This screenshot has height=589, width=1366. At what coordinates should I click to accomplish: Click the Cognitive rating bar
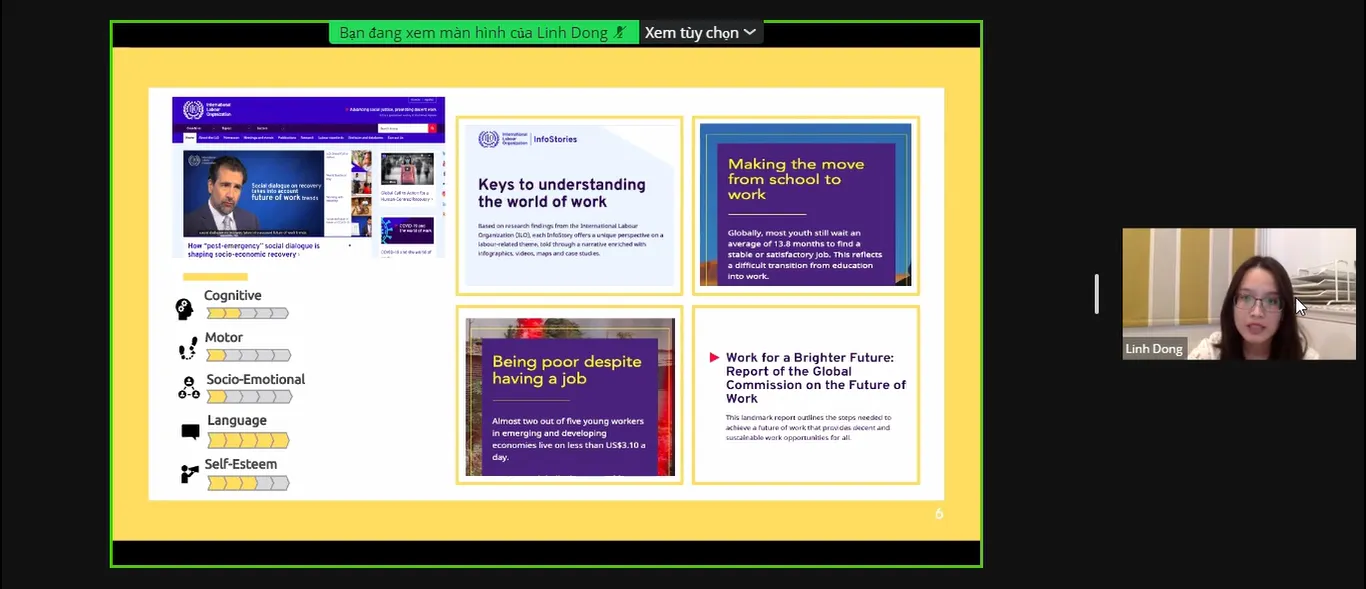click(247, 313)
